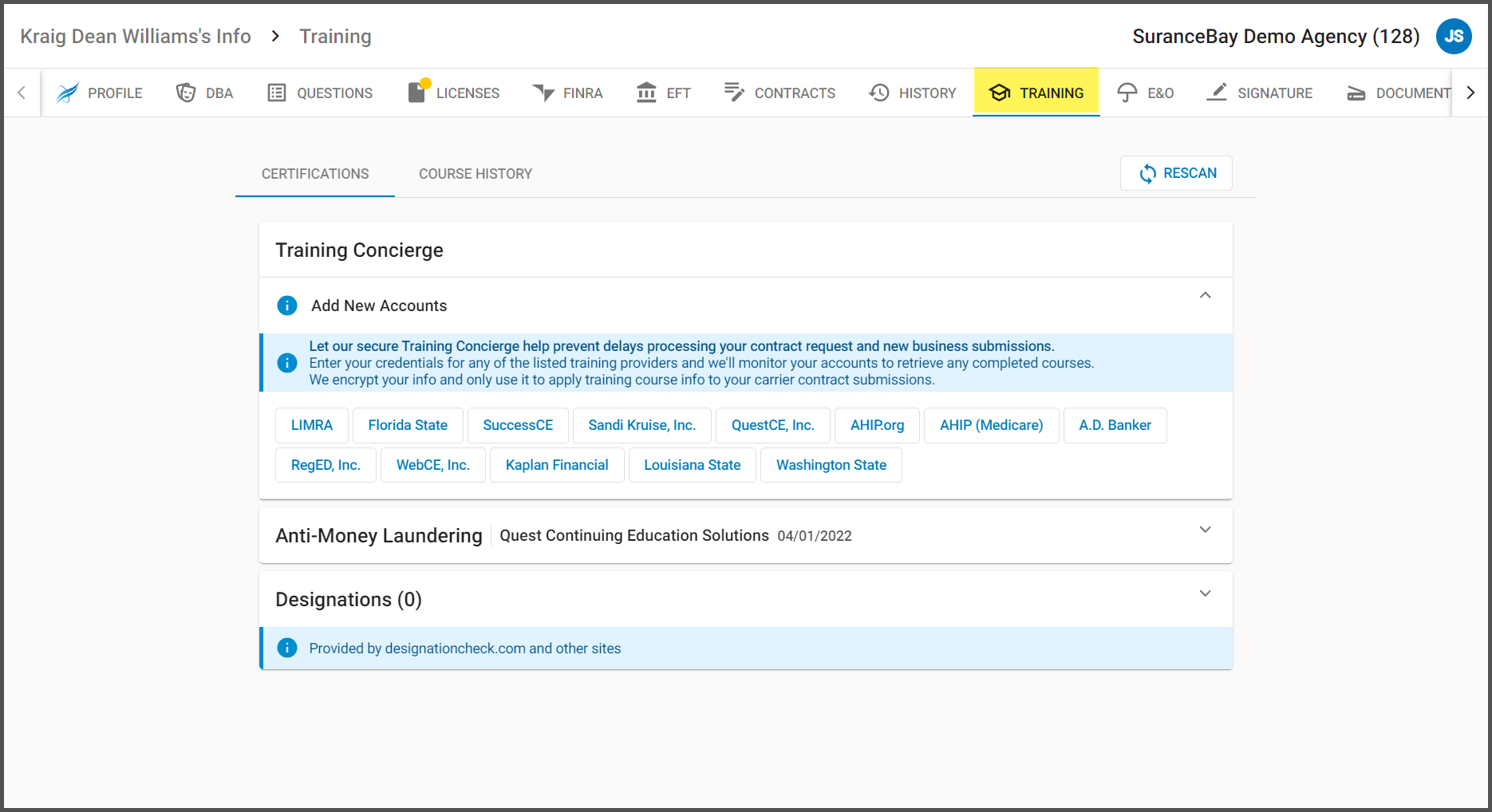Add a Sandi Kruise, Inc. account

click(642, 425)
